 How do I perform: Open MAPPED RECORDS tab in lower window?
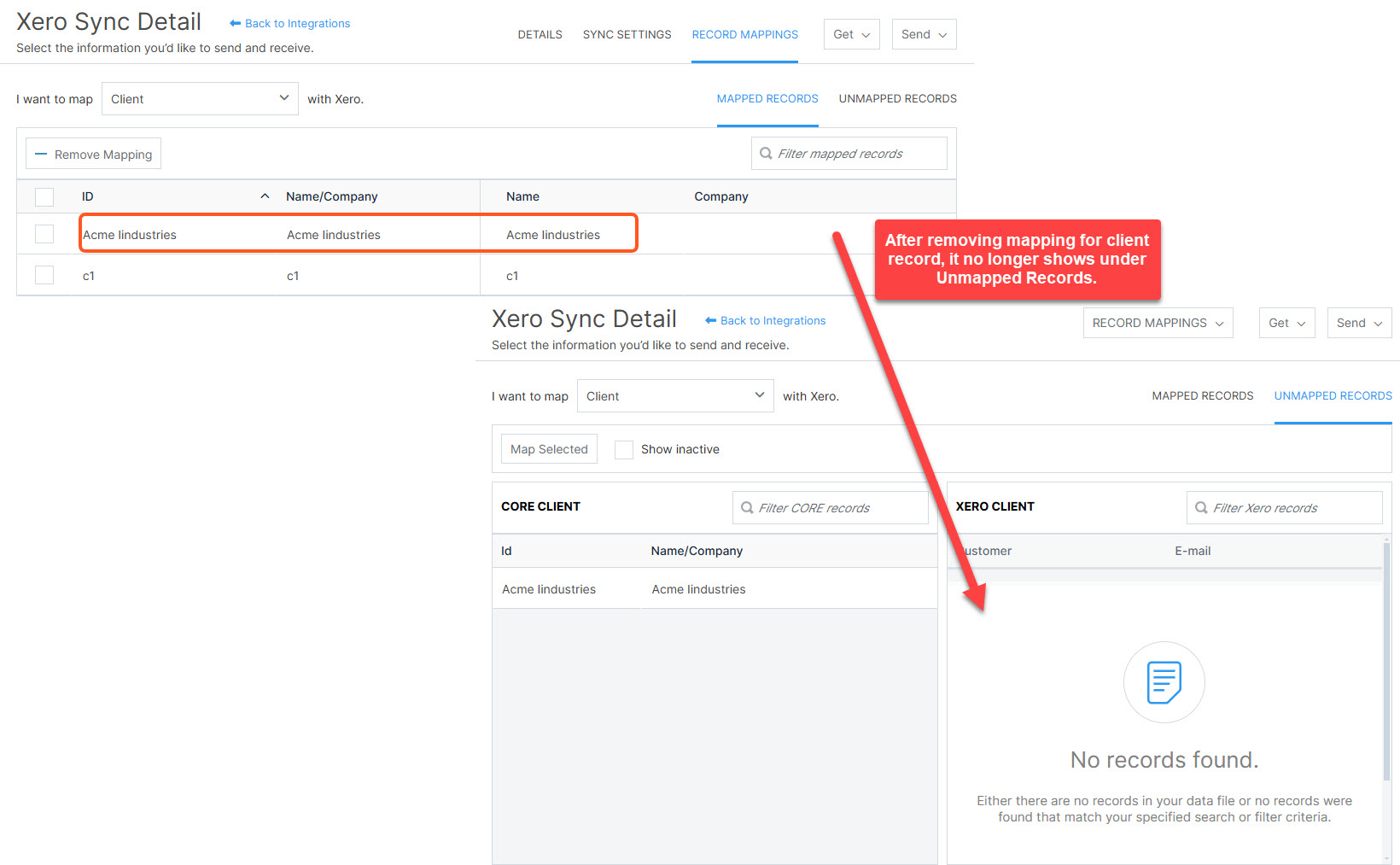[x=1203, y=396]
